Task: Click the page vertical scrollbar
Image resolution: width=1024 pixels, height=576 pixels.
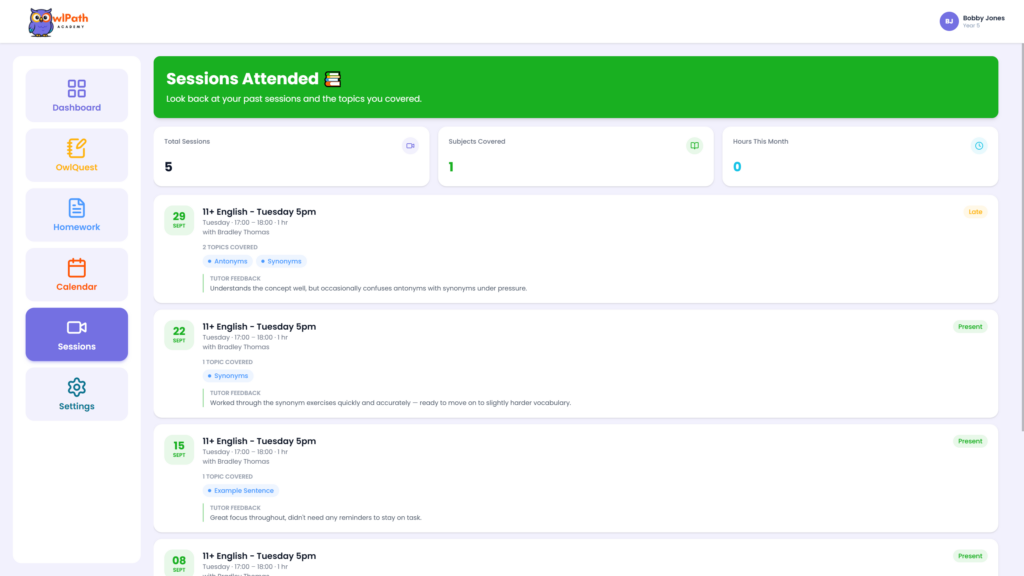Action: [x=1021, y=236]
